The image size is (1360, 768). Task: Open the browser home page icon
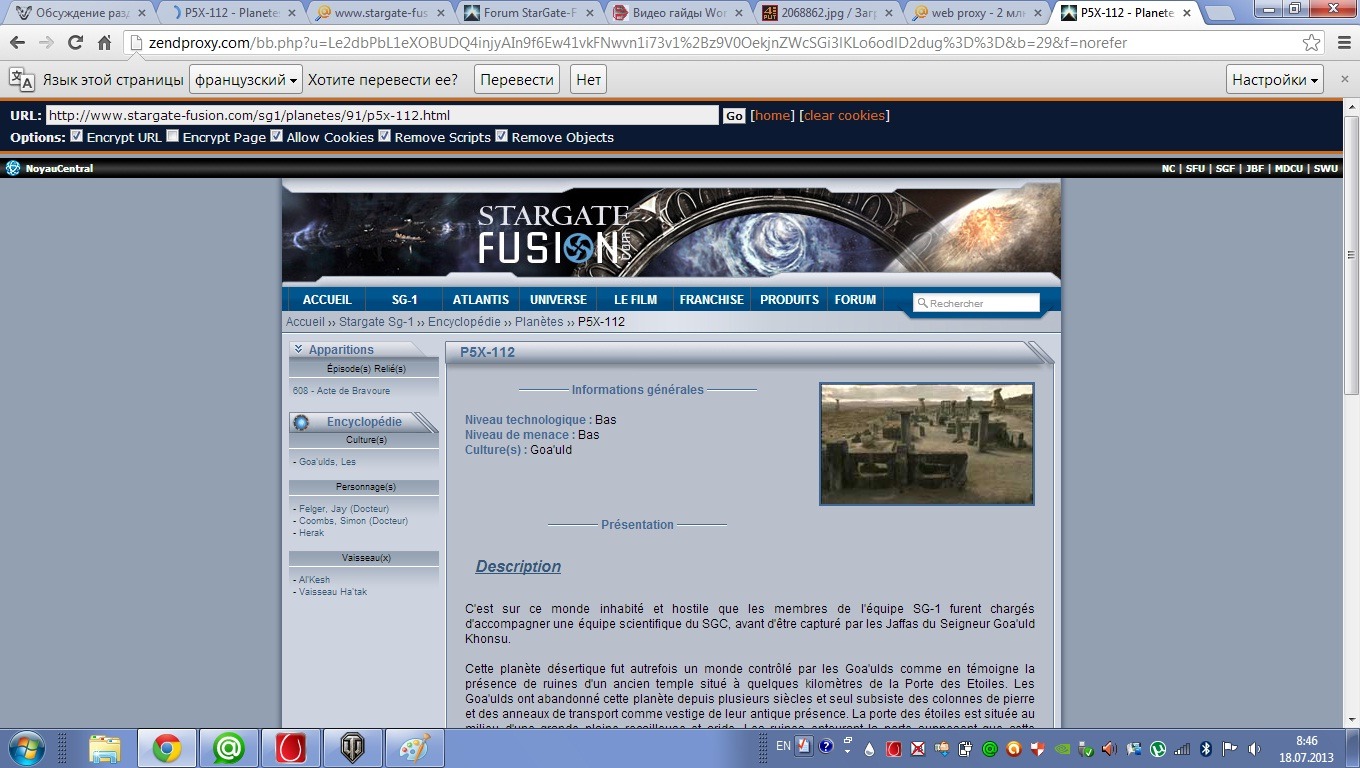coord(104,43)
